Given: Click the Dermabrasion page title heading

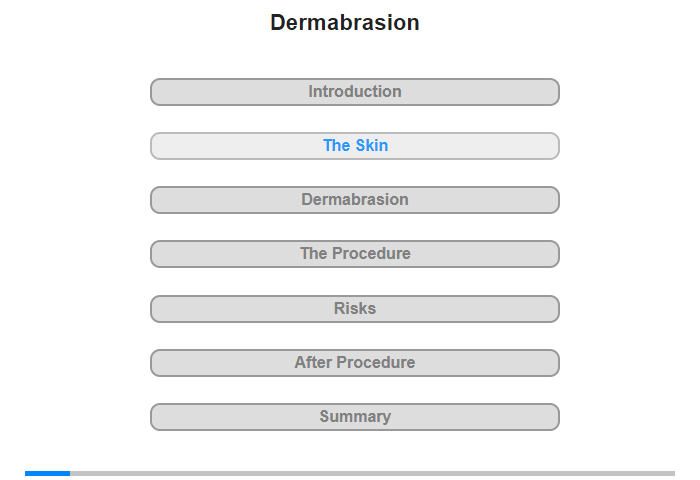Looking at the screenshot, I should (x=345, y=22).
